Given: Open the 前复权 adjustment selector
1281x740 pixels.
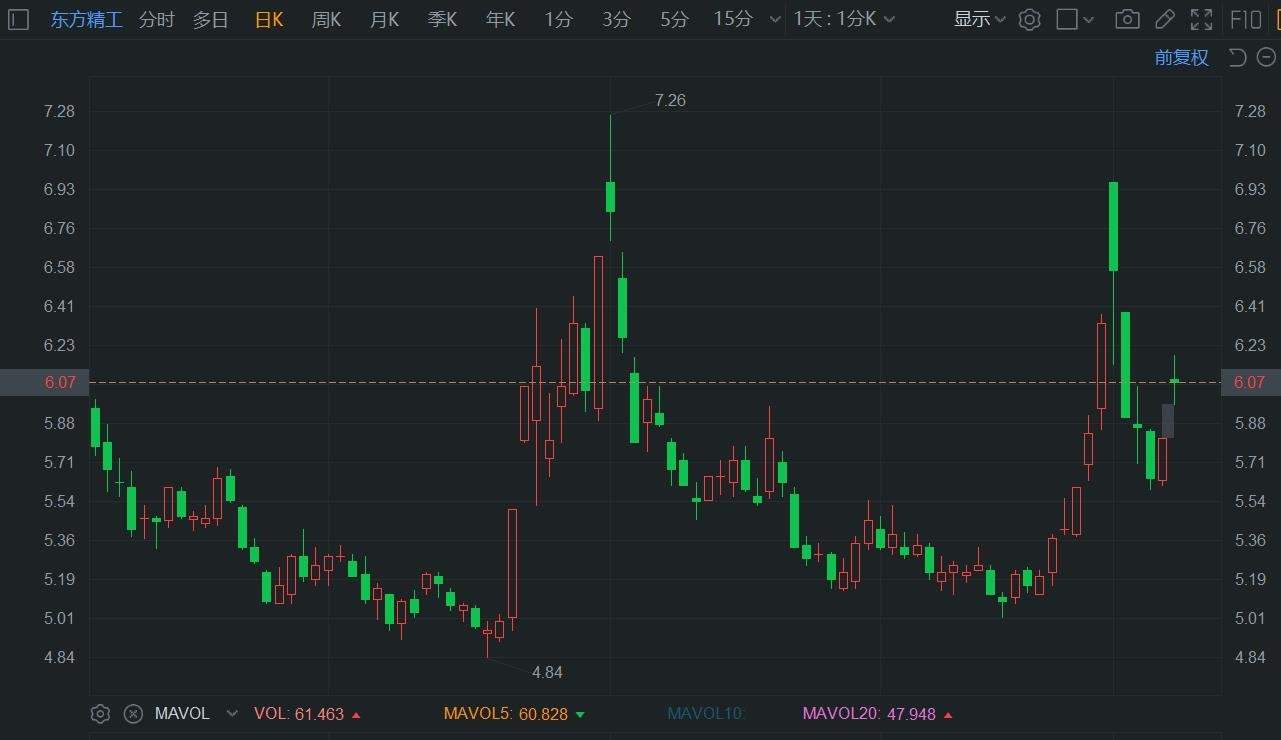Looking at the screenshot, I should (x=1182, y=57).
